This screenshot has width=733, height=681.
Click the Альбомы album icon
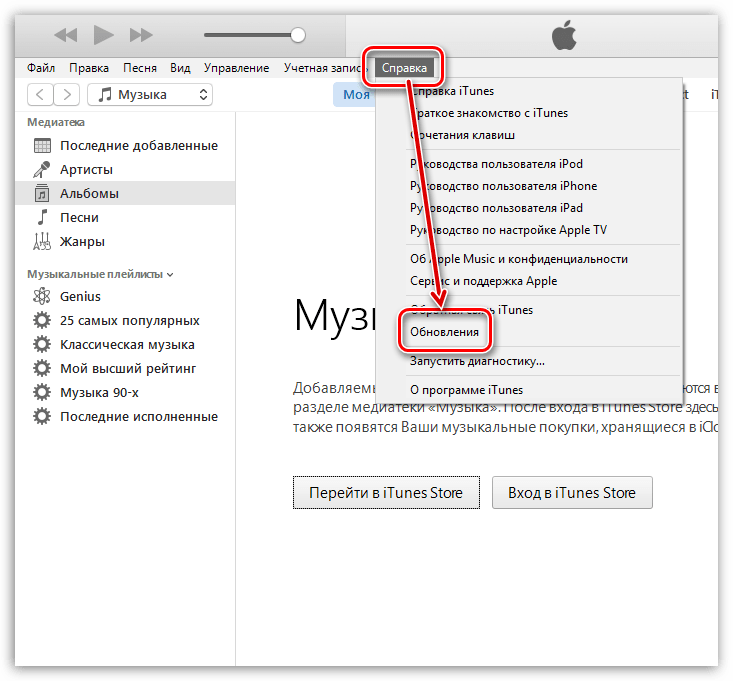tap(42, 194)
